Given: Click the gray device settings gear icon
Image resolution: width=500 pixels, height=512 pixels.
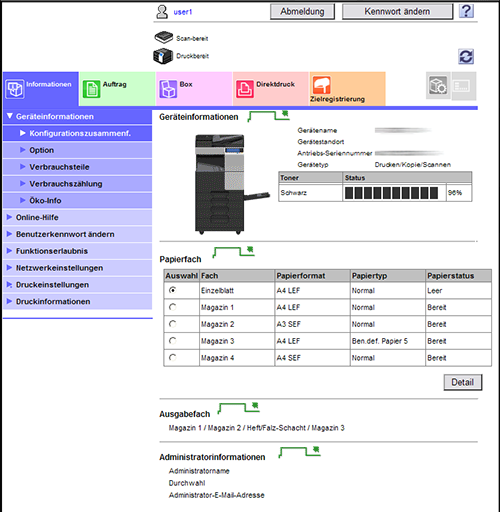Looking at the screenshot, I should click(438, 86).
